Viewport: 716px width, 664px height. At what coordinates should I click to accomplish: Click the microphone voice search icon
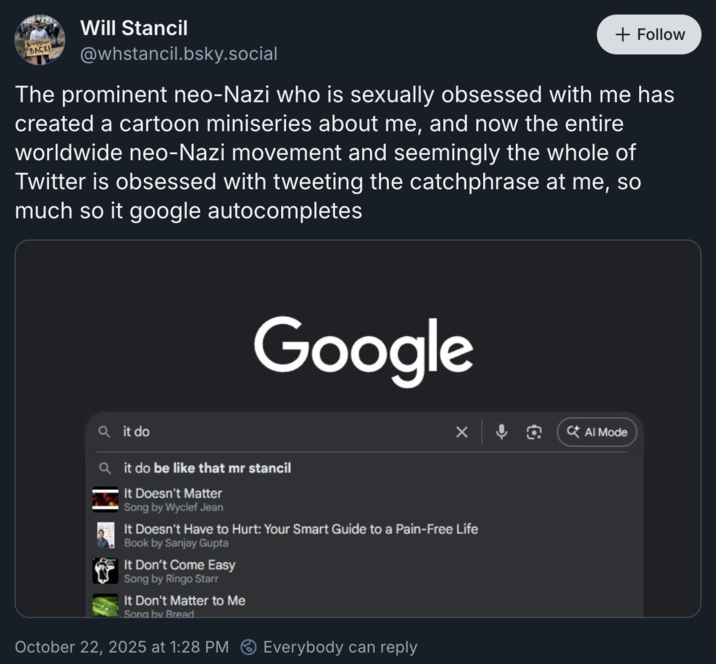click(502, 432)
